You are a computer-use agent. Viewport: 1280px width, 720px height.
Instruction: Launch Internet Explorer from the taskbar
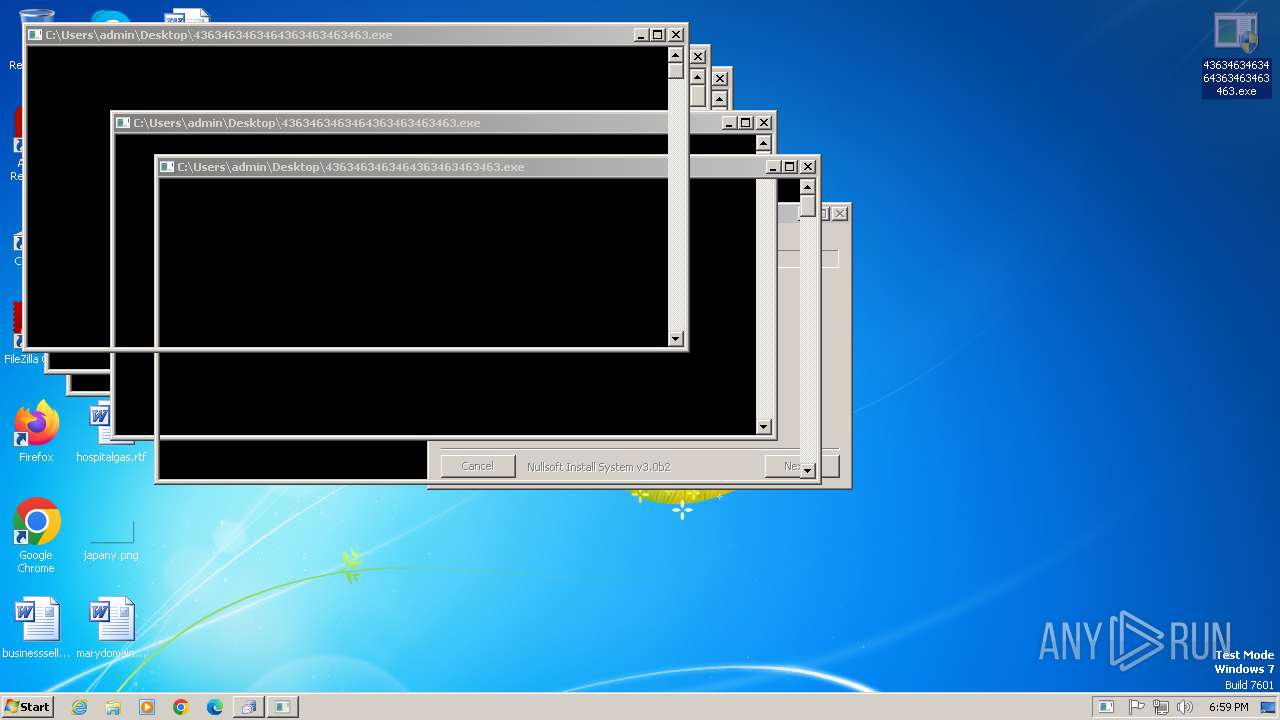(79, 707)
